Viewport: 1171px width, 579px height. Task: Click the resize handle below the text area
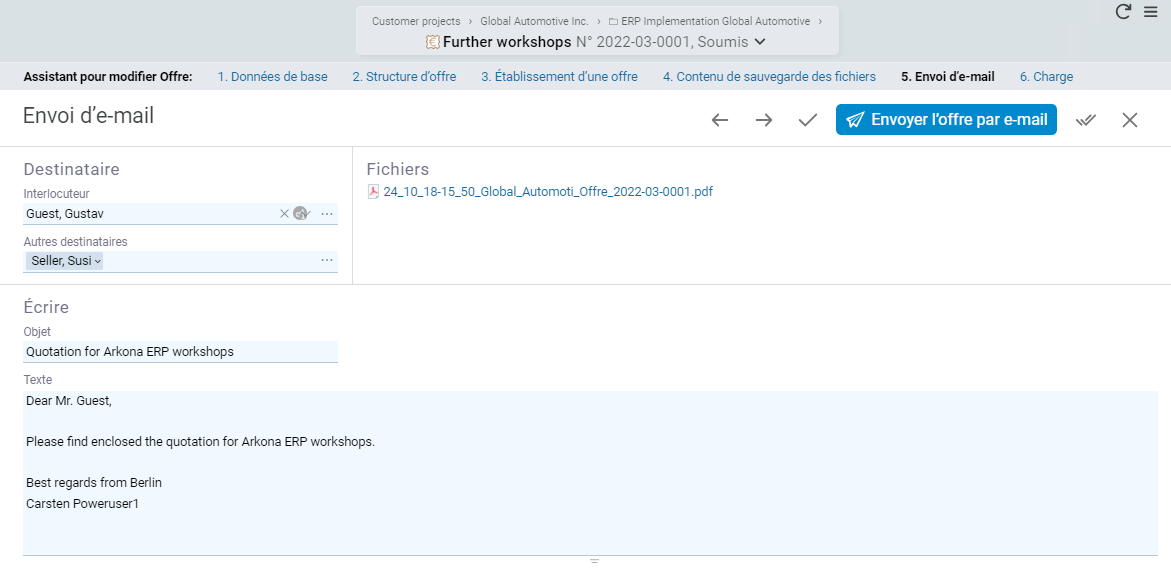[x=594, y=561]
